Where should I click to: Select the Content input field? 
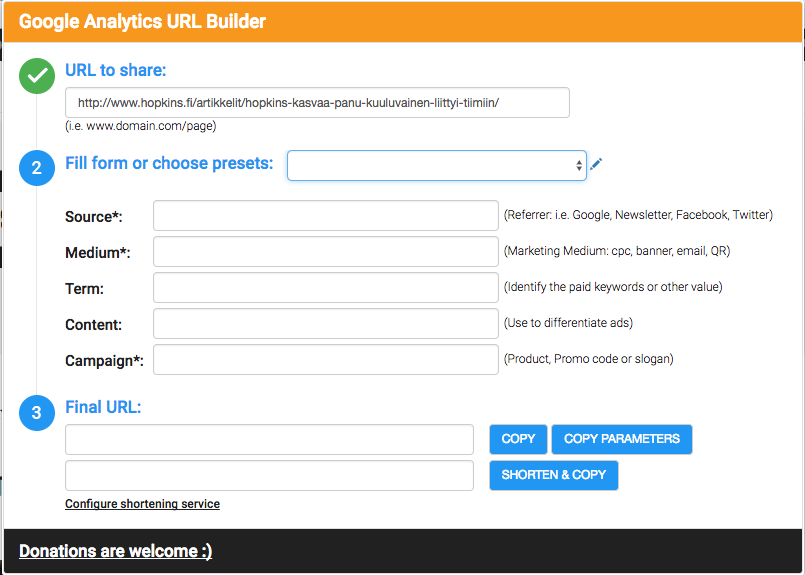click(x=325, y=323)
